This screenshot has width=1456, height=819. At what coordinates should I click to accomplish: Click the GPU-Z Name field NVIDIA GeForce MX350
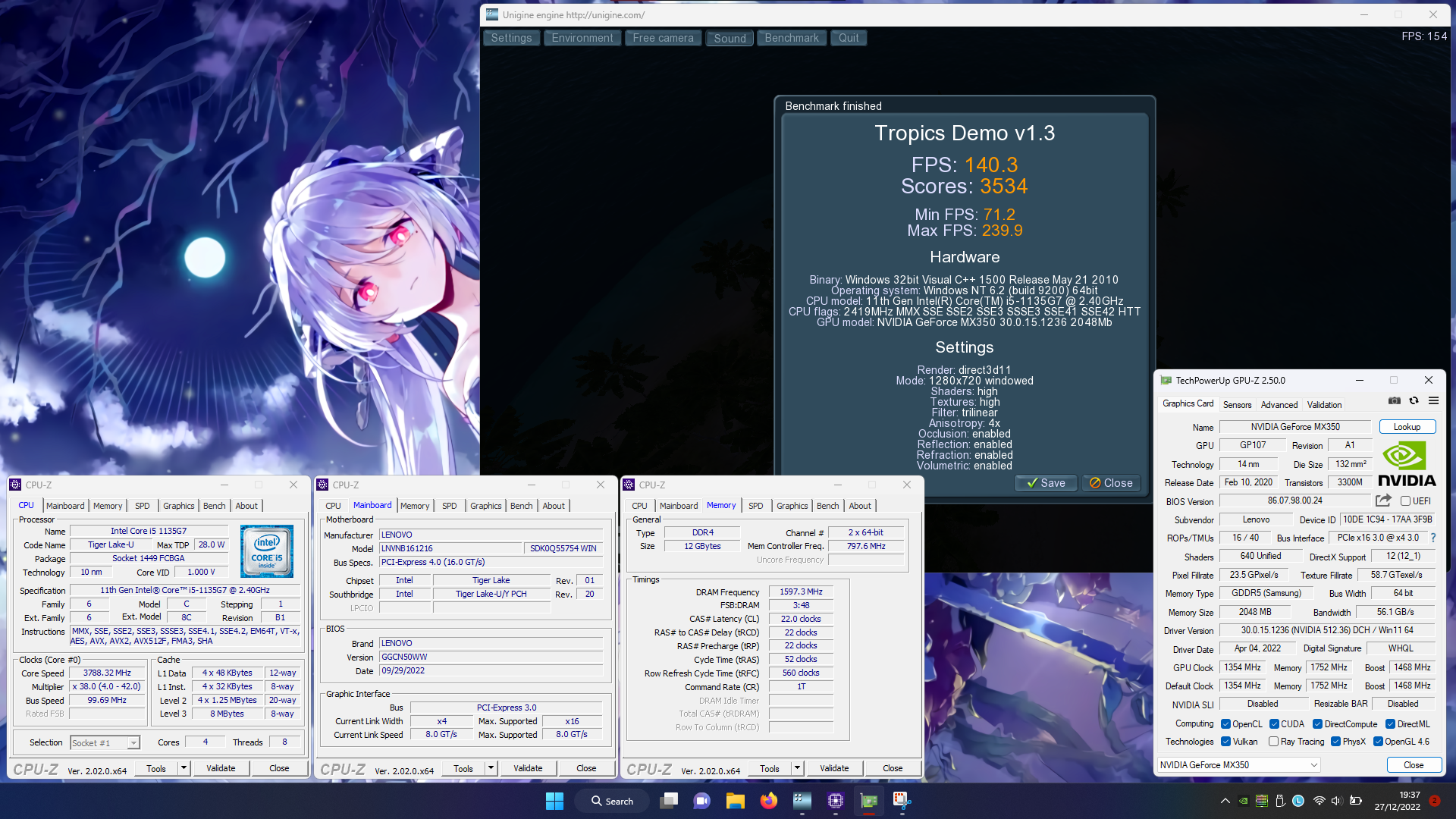coord(1295,427)
